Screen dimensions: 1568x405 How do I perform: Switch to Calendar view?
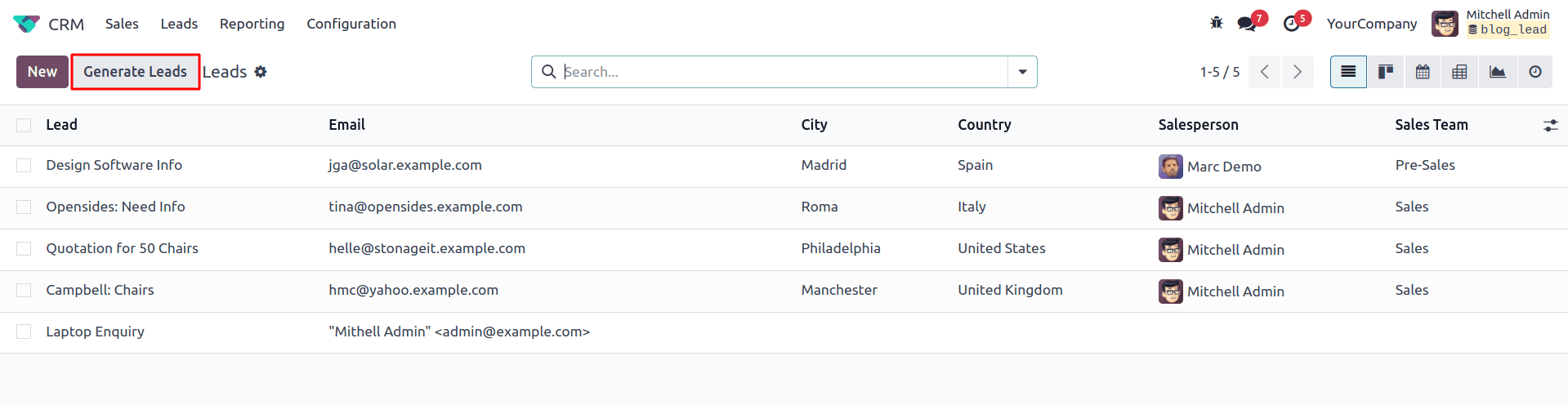(1423, 72)
